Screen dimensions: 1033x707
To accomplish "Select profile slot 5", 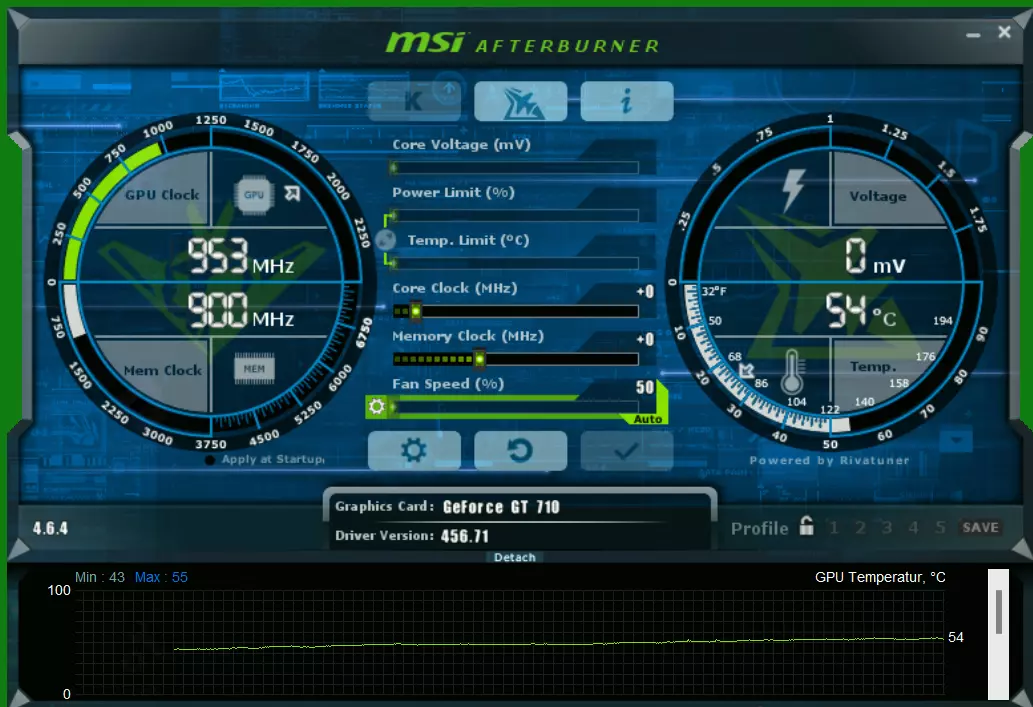I will click(x=940, y=527).
